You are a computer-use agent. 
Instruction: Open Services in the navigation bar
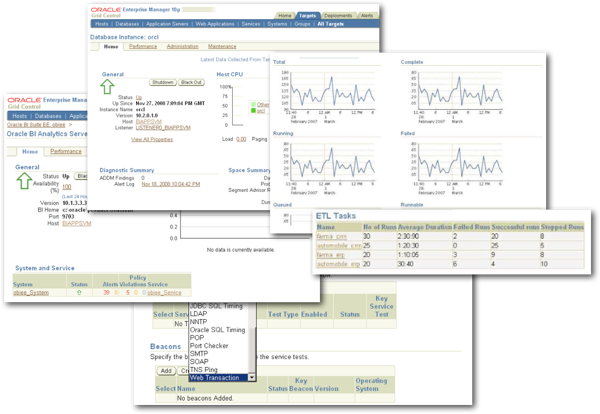coord(251,24)
